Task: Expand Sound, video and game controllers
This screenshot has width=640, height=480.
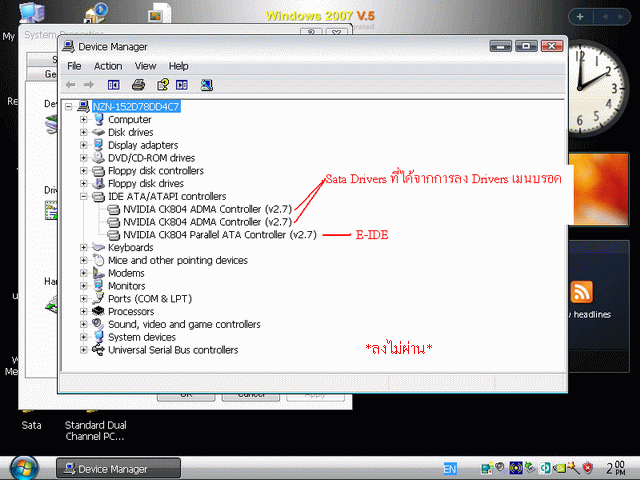Action: click(84, 324)
